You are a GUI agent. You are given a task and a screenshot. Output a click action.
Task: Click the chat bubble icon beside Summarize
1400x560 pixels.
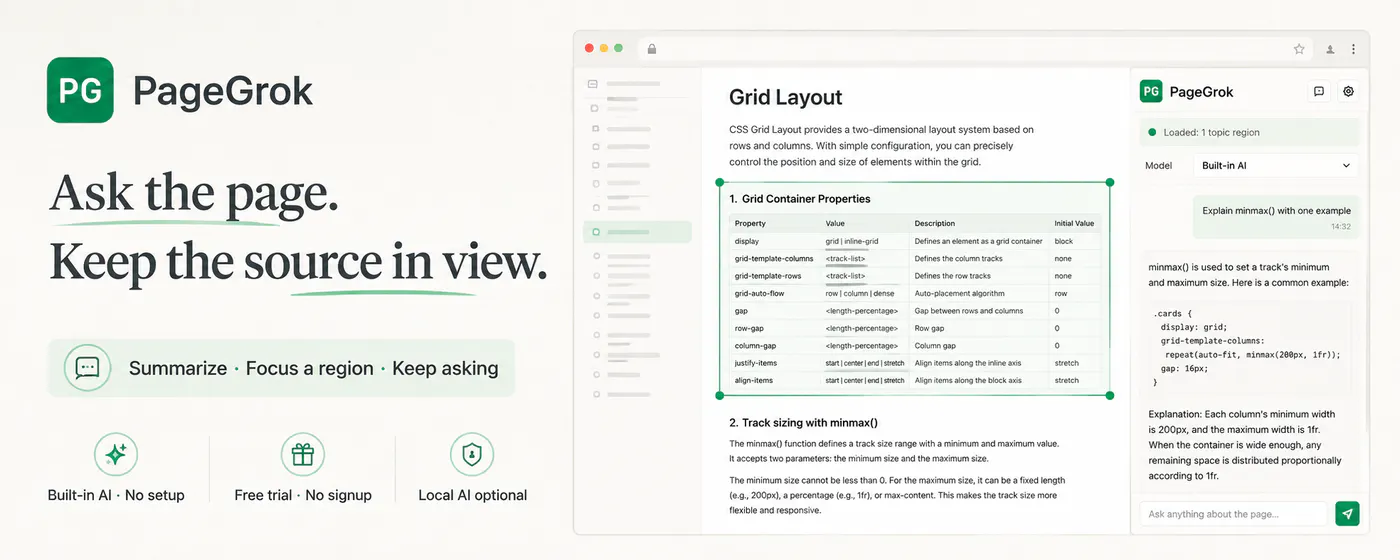[87, 367]
